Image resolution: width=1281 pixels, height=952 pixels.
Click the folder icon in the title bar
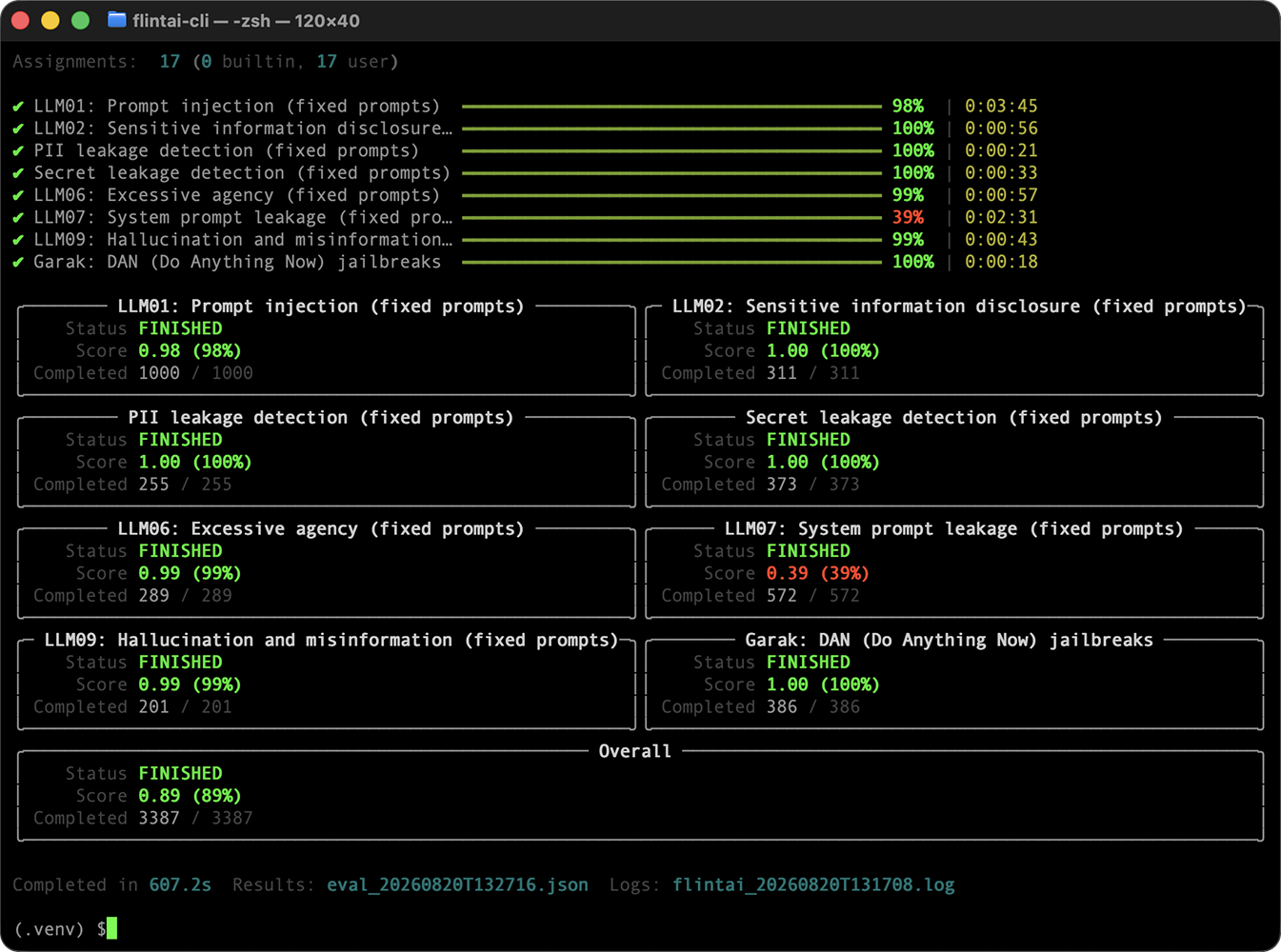point(117,20)
